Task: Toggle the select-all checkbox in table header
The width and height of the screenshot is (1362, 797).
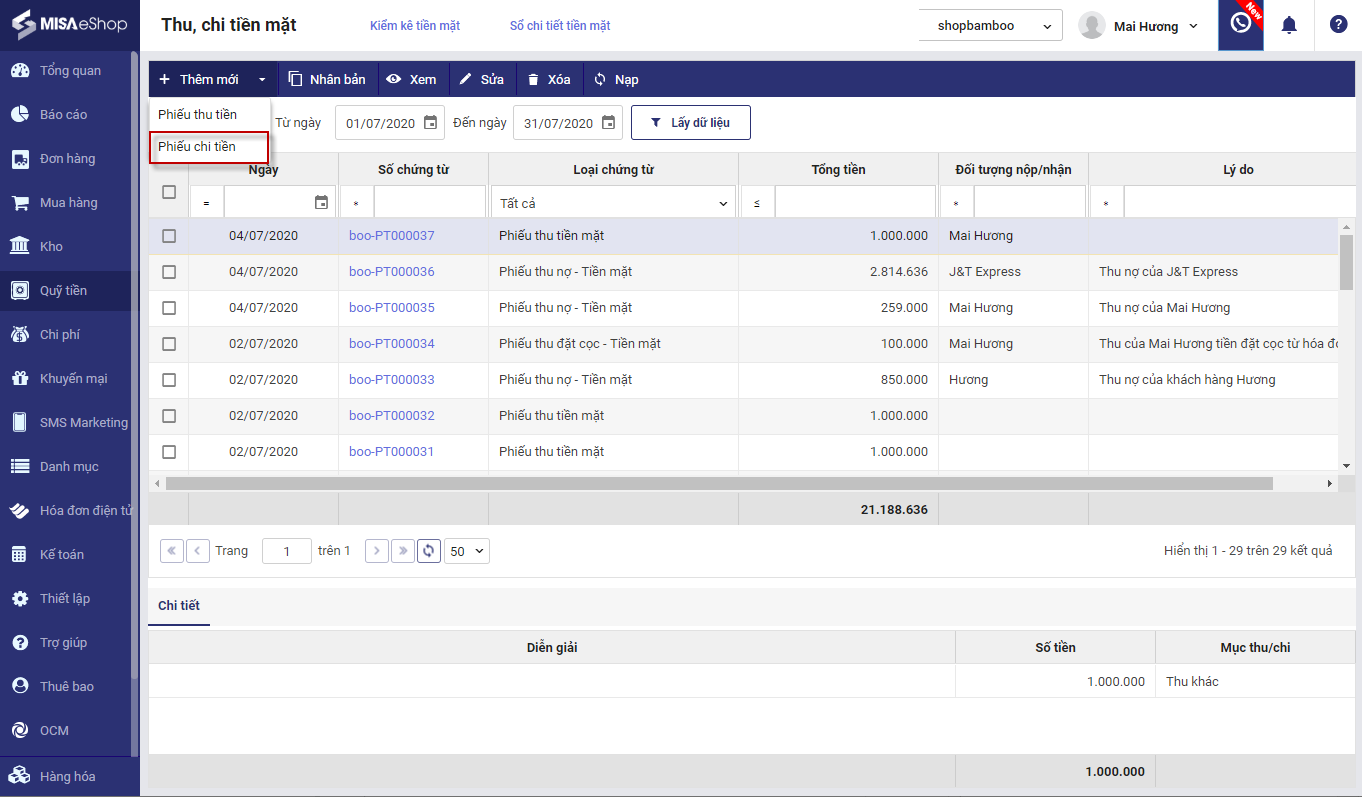Action: pos(169,192)
